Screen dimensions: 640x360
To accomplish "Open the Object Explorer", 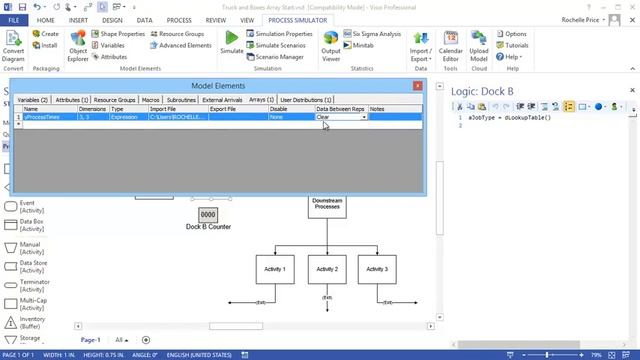I will (78, 46).
